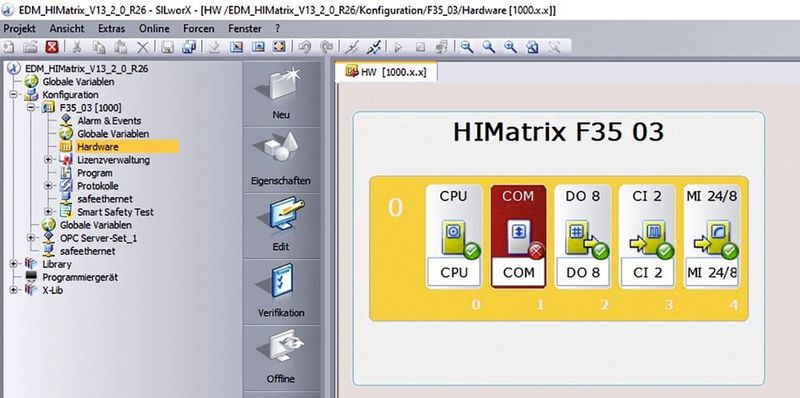Click the Offline action button
This screenshot has width=800, height=398.
(x=281, y=357)
